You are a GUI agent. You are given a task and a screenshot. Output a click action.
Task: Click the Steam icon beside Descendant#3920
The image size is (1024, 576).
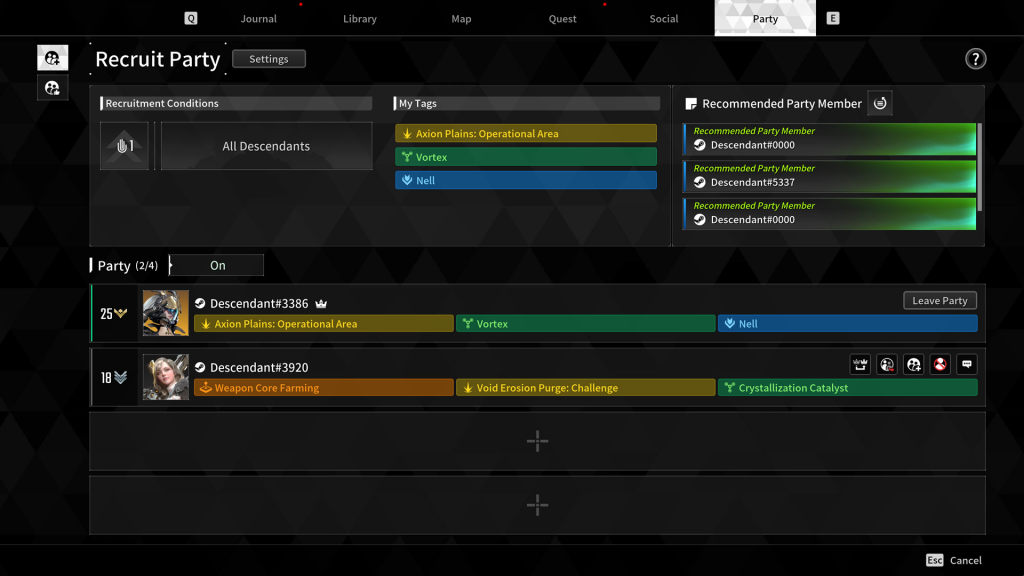click(200, 367)
